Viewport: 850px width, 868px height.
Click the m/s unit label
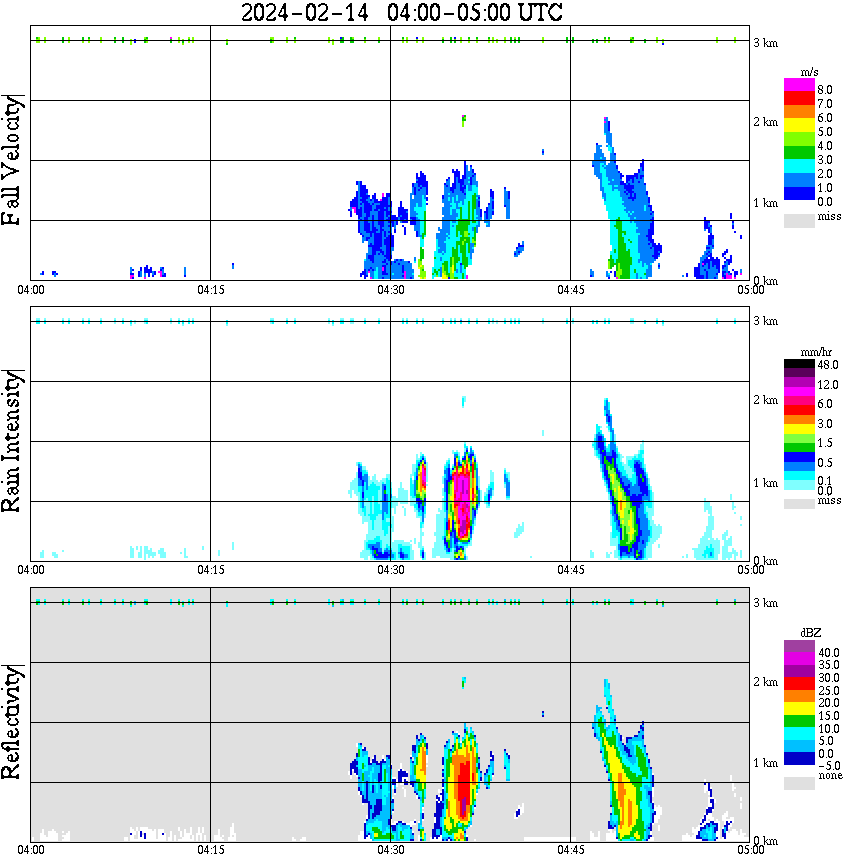(809, 72)
